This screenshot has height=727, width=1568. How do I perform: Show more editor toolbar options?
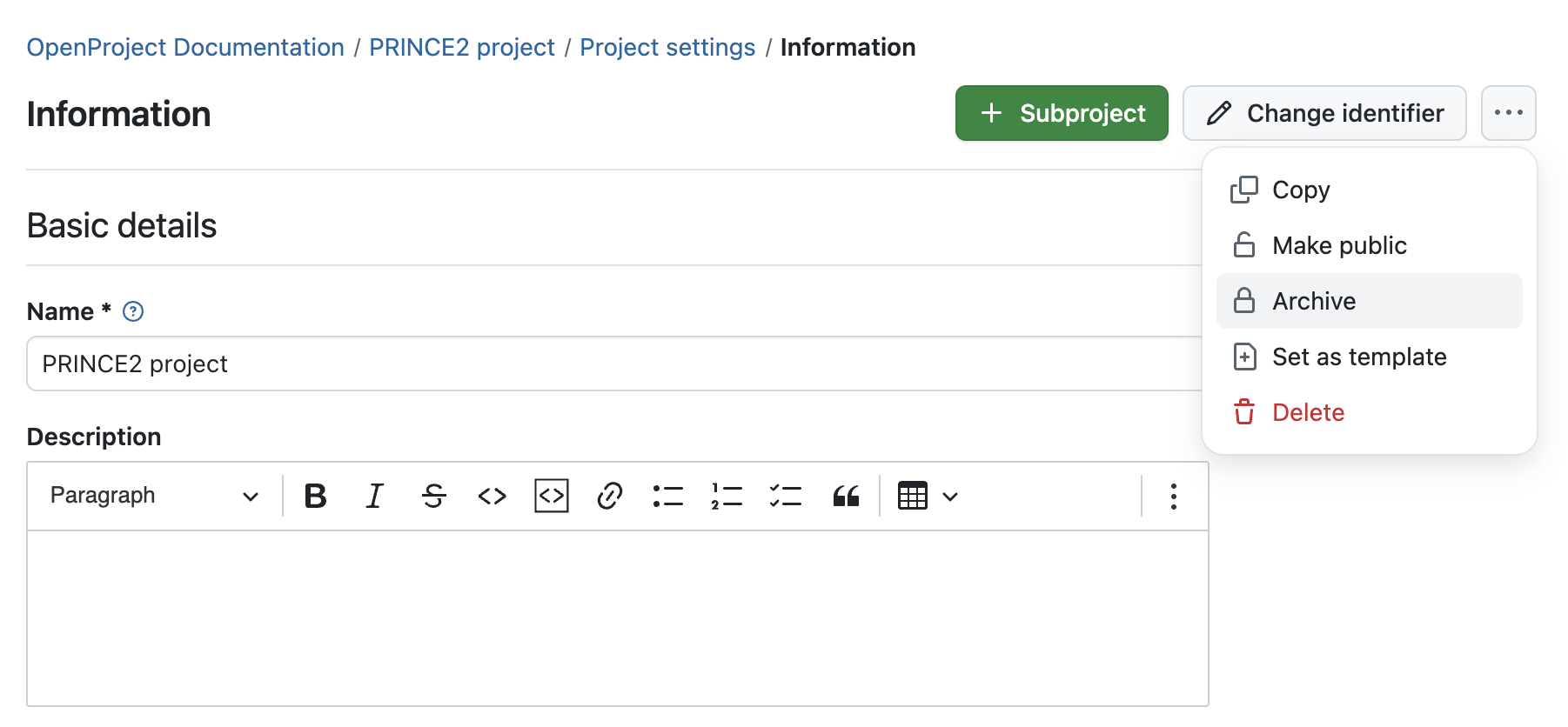tap(1173, 496)
